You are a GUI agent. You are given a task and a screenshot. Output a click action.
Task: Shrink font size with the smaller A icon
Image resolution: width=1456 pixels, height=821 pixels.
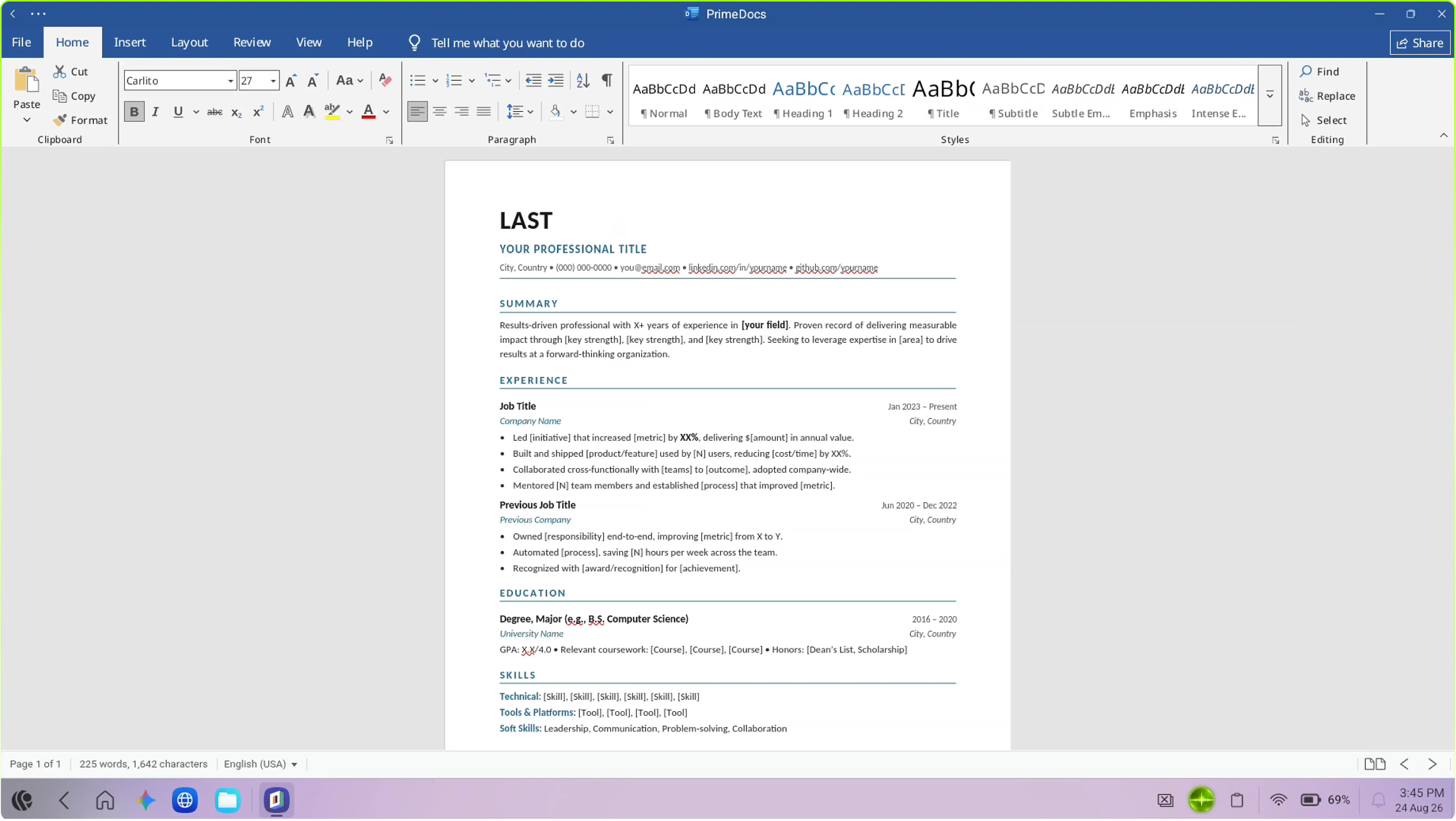point(312,81)
